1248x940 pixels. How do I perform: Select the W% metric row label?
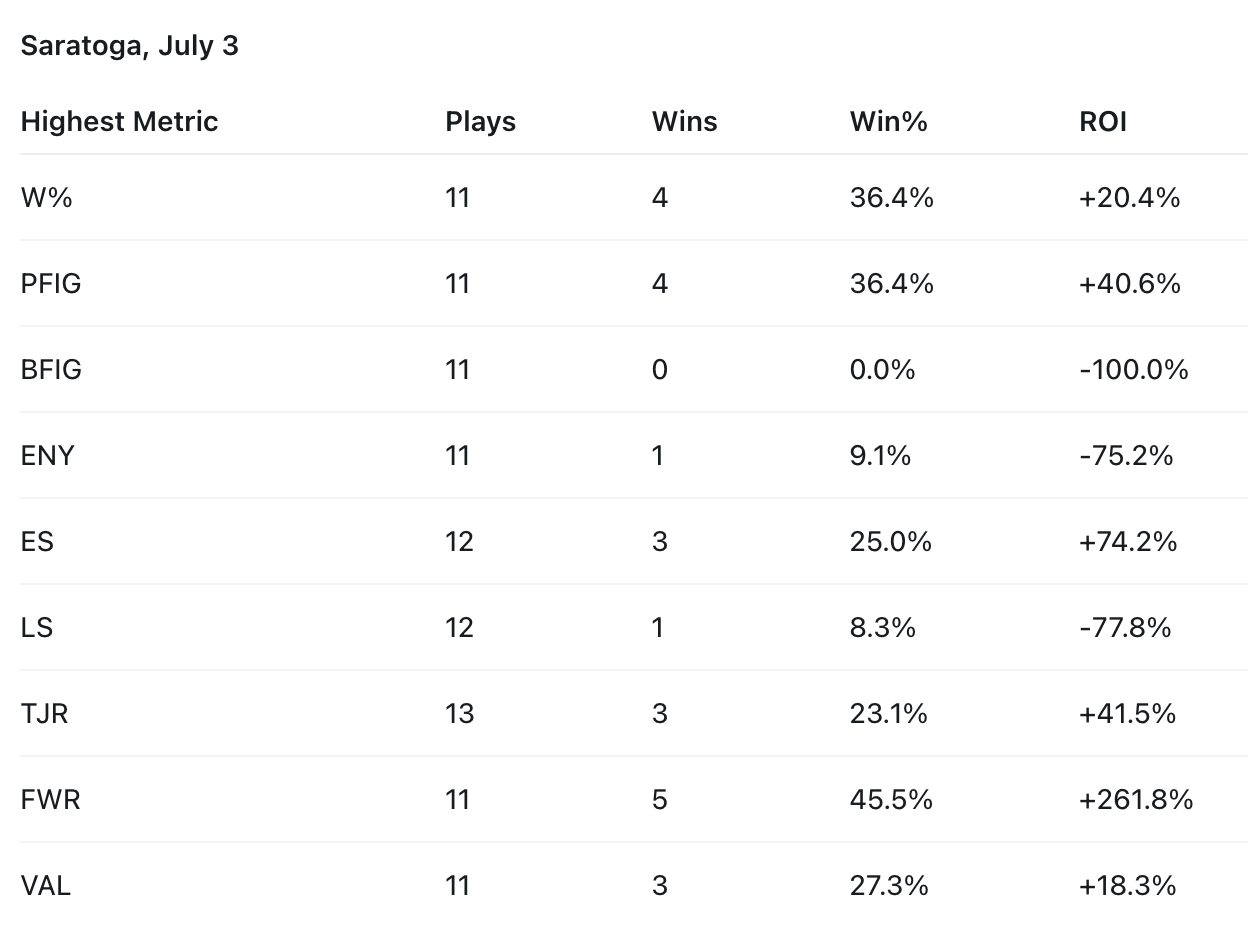pyautogui.click(x=47, y=198)
